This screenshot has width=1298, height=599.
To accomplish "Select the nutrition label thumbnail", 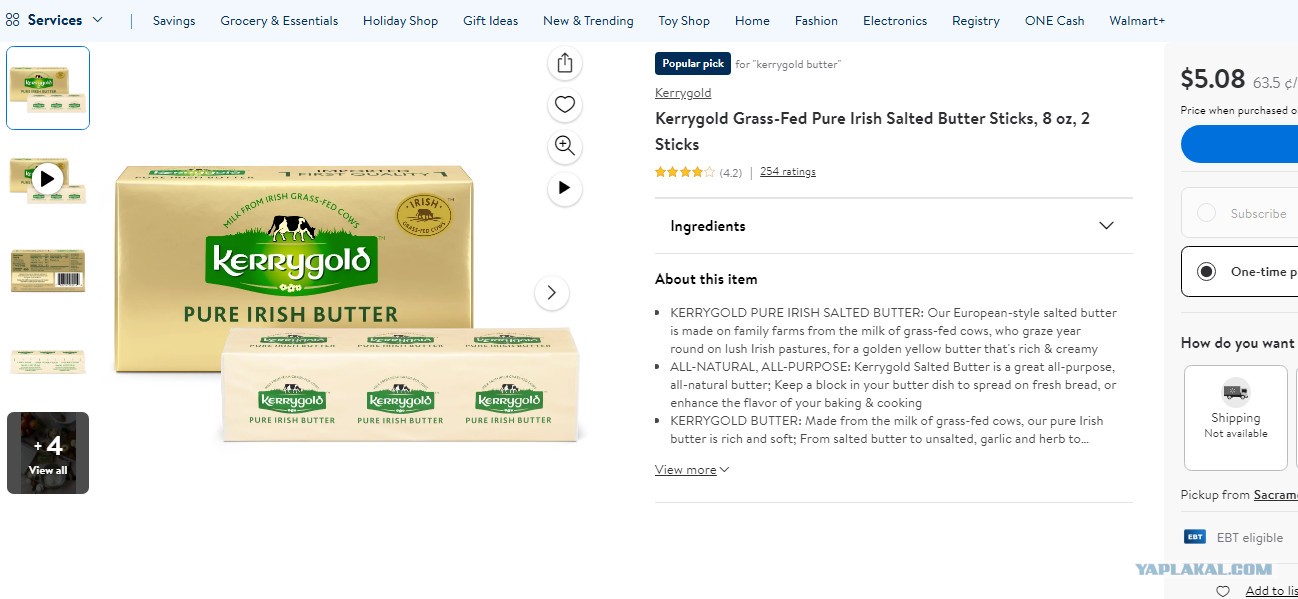I will 47,270.
